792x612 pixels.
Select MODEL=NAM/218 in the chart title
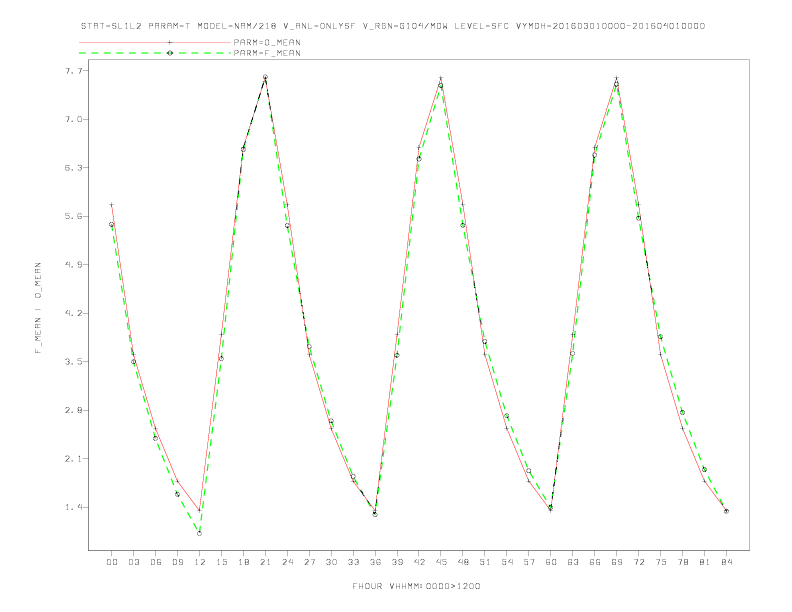237,26
